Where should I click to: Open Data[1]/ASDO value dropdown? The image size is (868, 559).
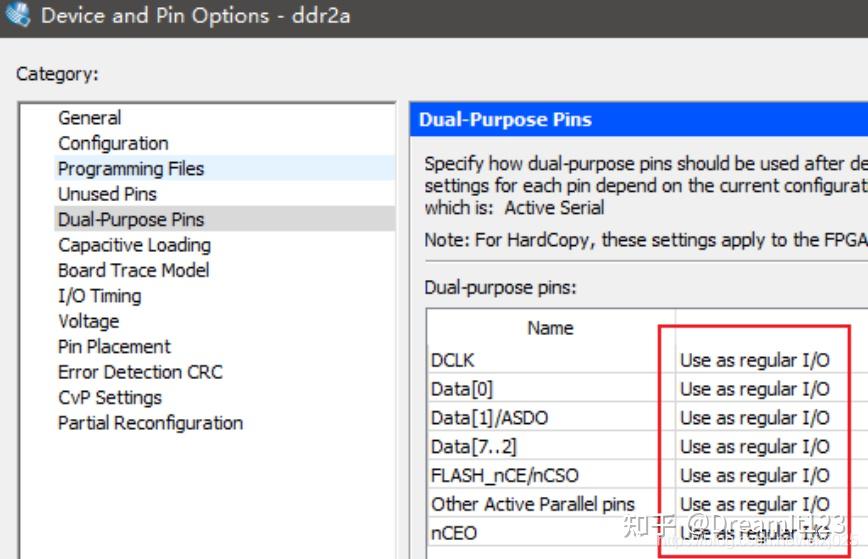(x=755, y=418)
